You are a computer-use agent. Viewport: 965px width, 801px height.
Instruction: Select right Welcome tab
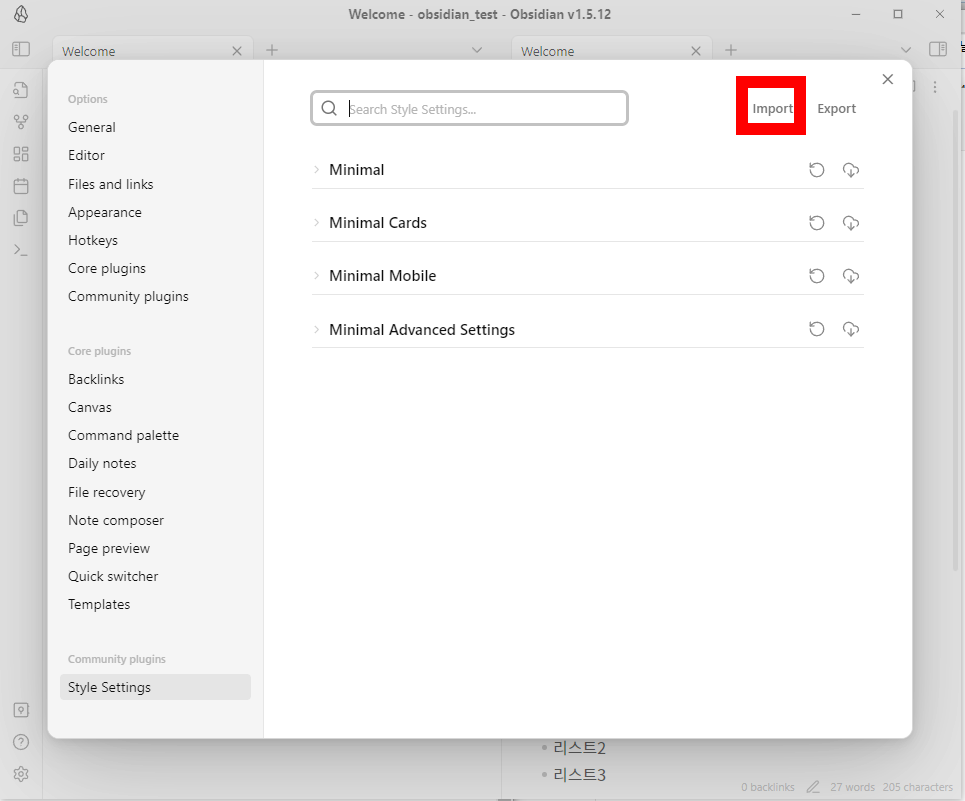tap(612, 51)
